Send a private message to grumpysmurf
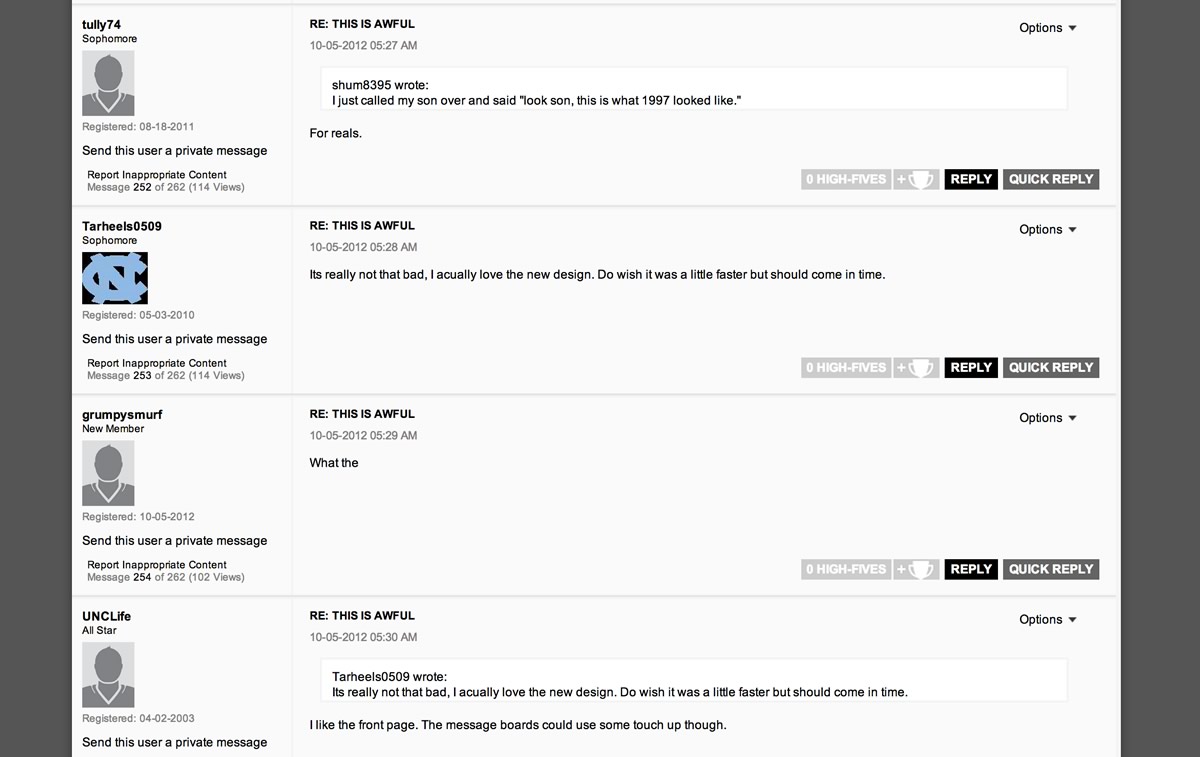Screen dimensions: 1200x757 point(174,540)
